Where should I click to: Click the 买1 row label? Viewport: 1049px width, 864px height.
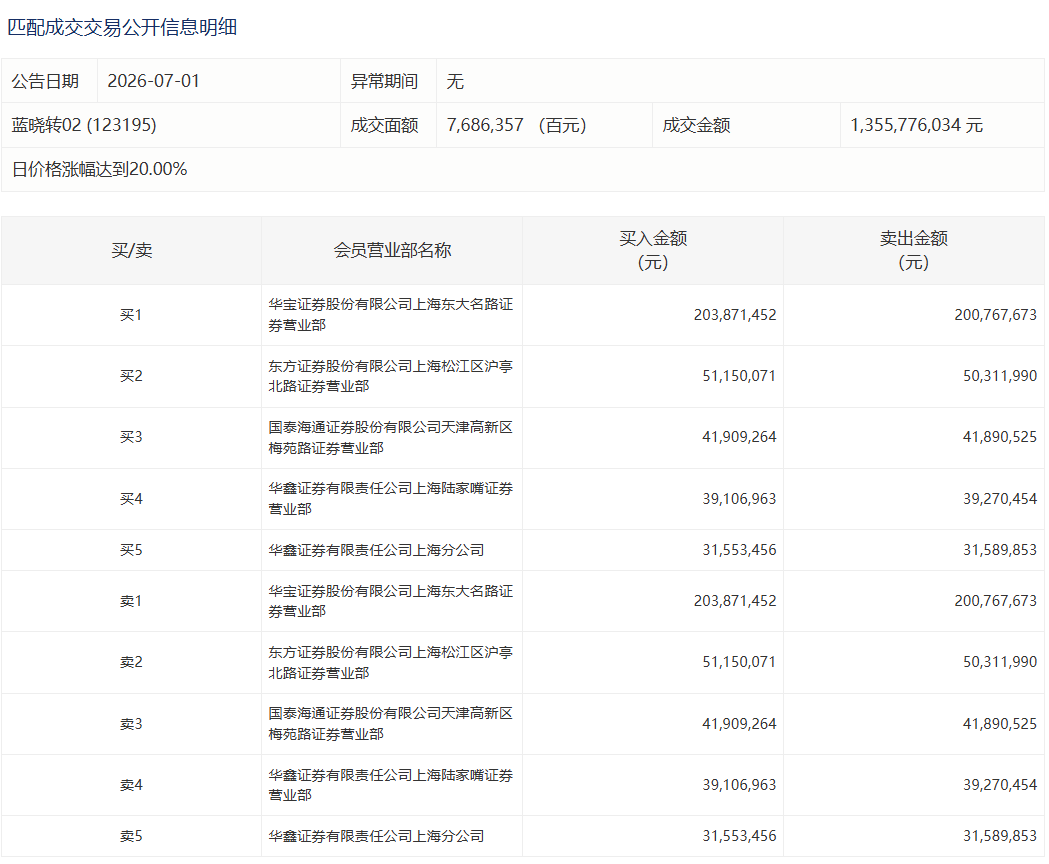131,315
